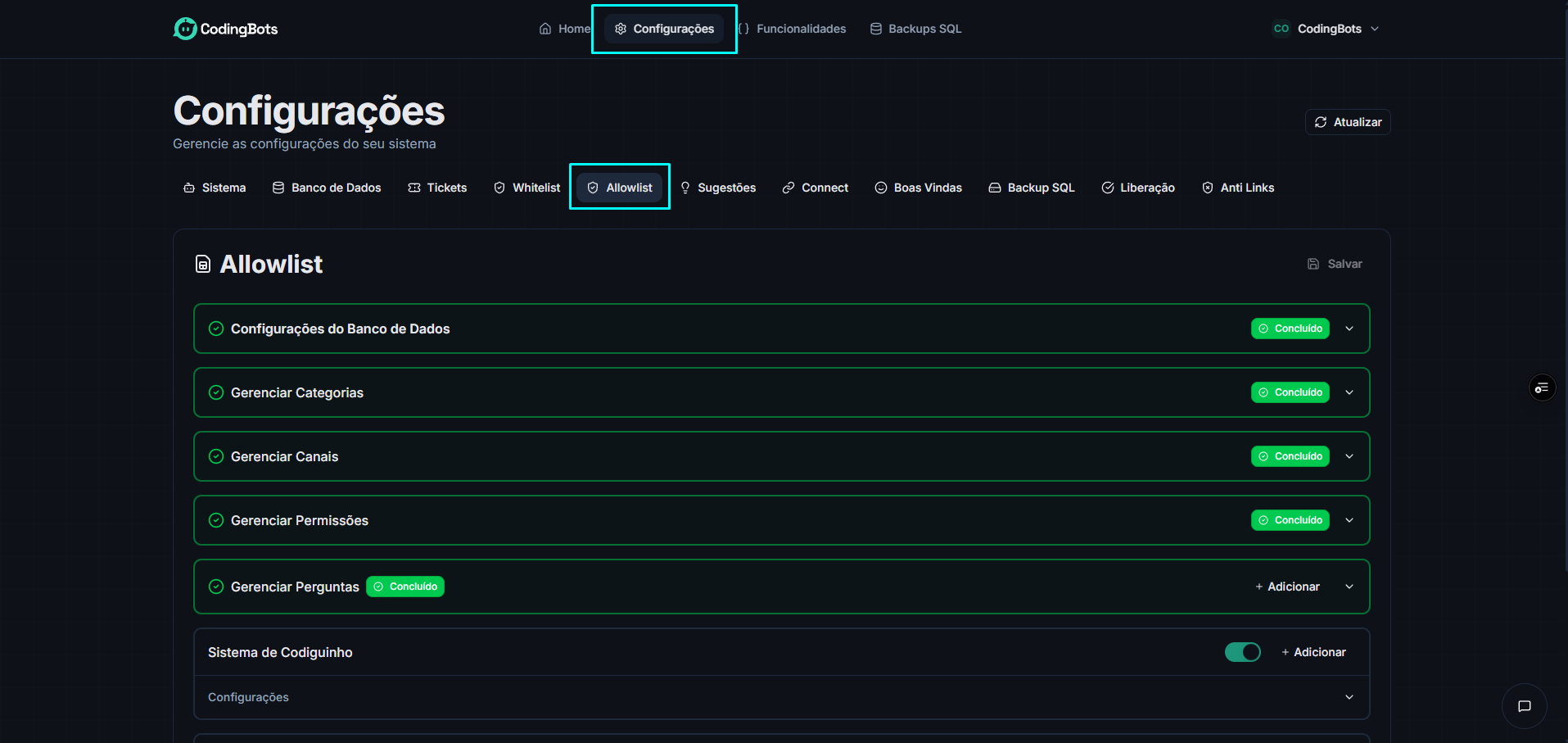1568x743 pixels.
Task: Click the CodingBots account name
Action: point(1330,29)
